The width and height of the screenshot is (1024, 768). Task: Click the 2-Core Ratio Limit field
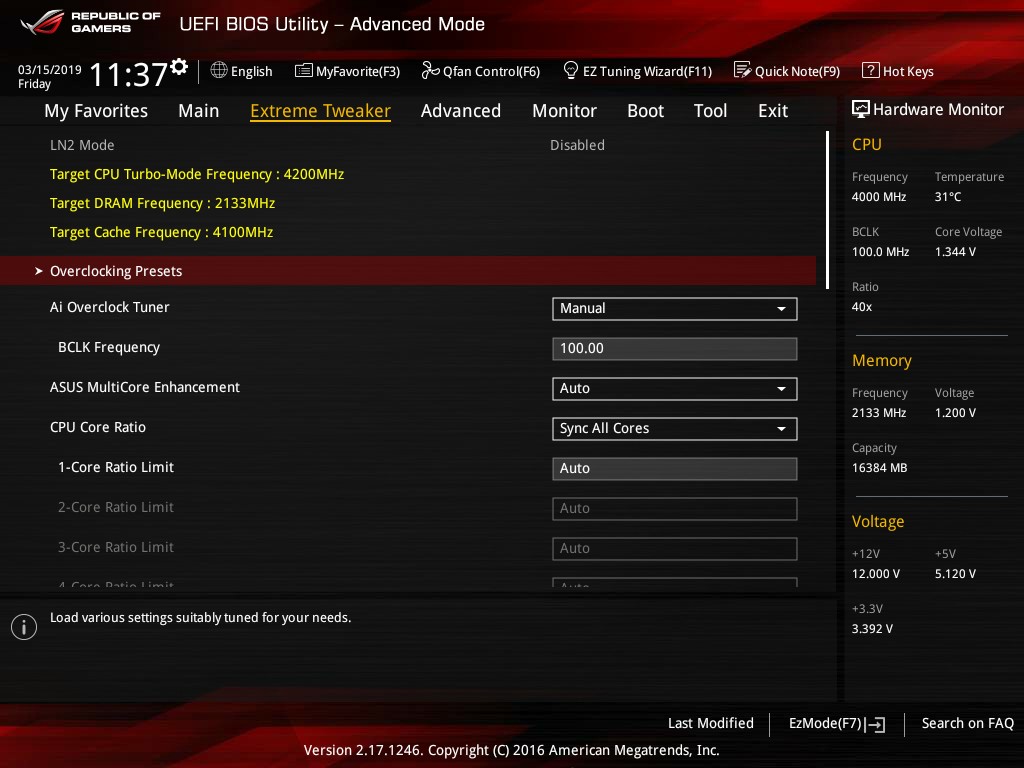coord(675,509)
